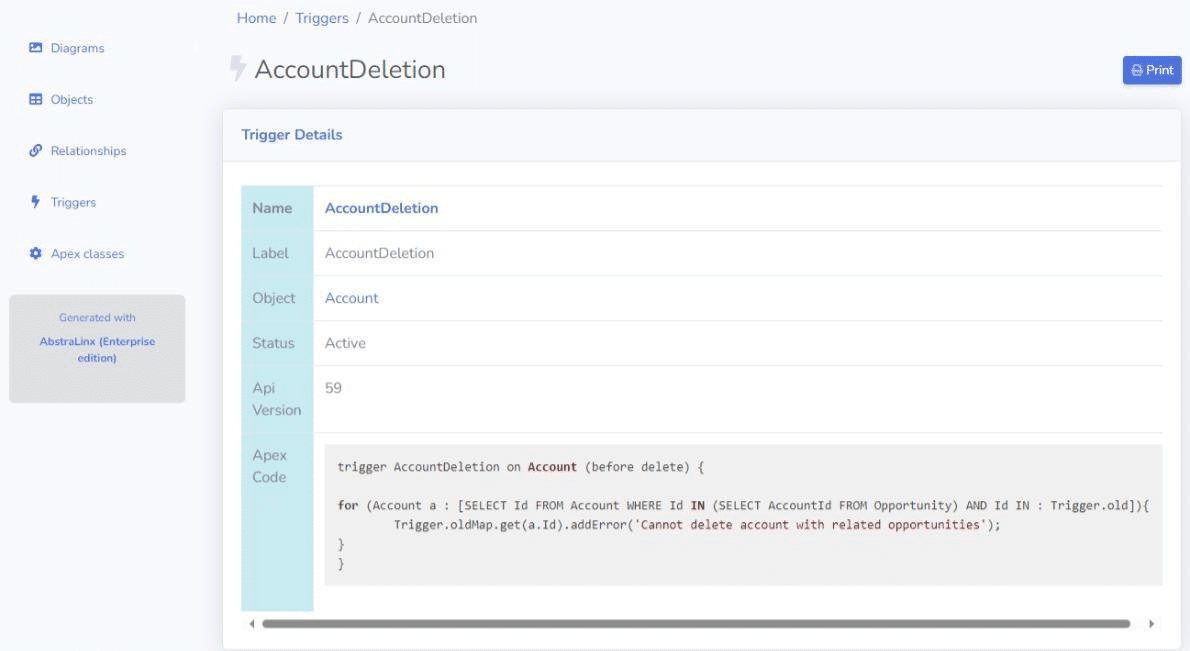
Task: Click the horizontal scrollbar thumb under the table
Action: [x=695, y=623]
